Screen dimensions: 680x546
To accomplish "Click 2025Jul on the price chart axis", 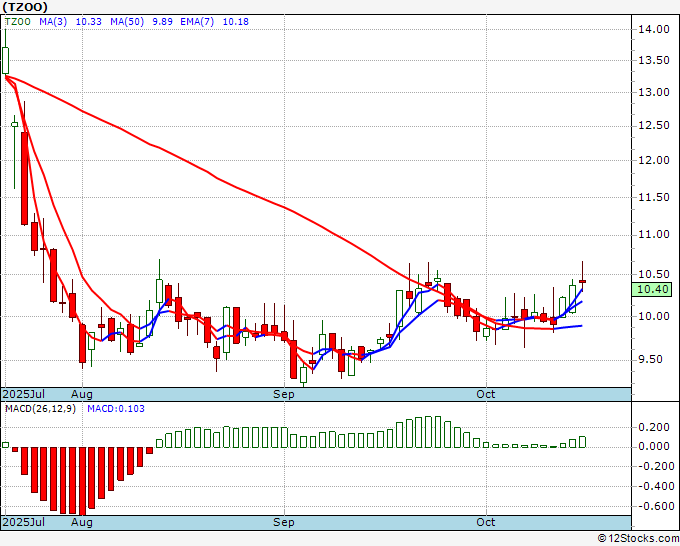I will click(24, 394).
